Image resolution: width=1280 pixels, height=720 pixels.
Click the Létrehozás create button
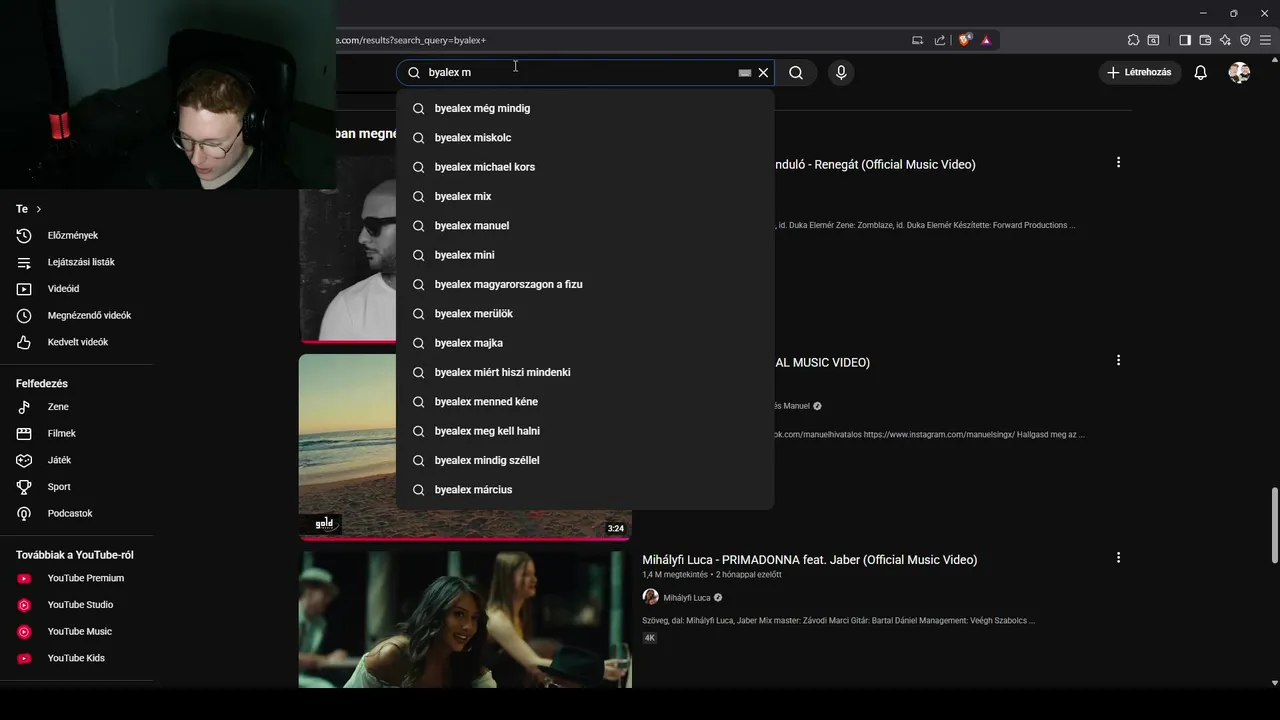[x=1139, y=72]
